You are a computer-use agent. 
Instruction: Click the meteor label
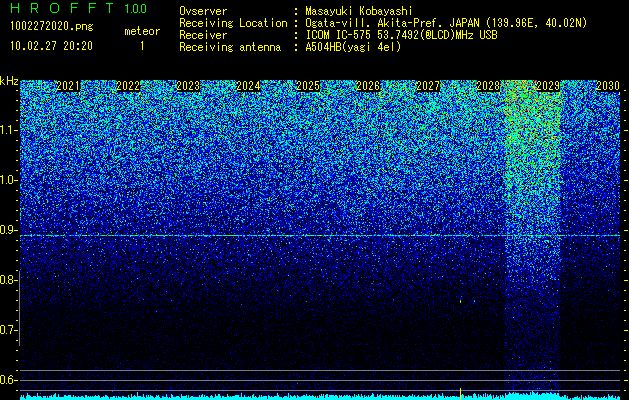pyautogui.click(x=142, y=31)
